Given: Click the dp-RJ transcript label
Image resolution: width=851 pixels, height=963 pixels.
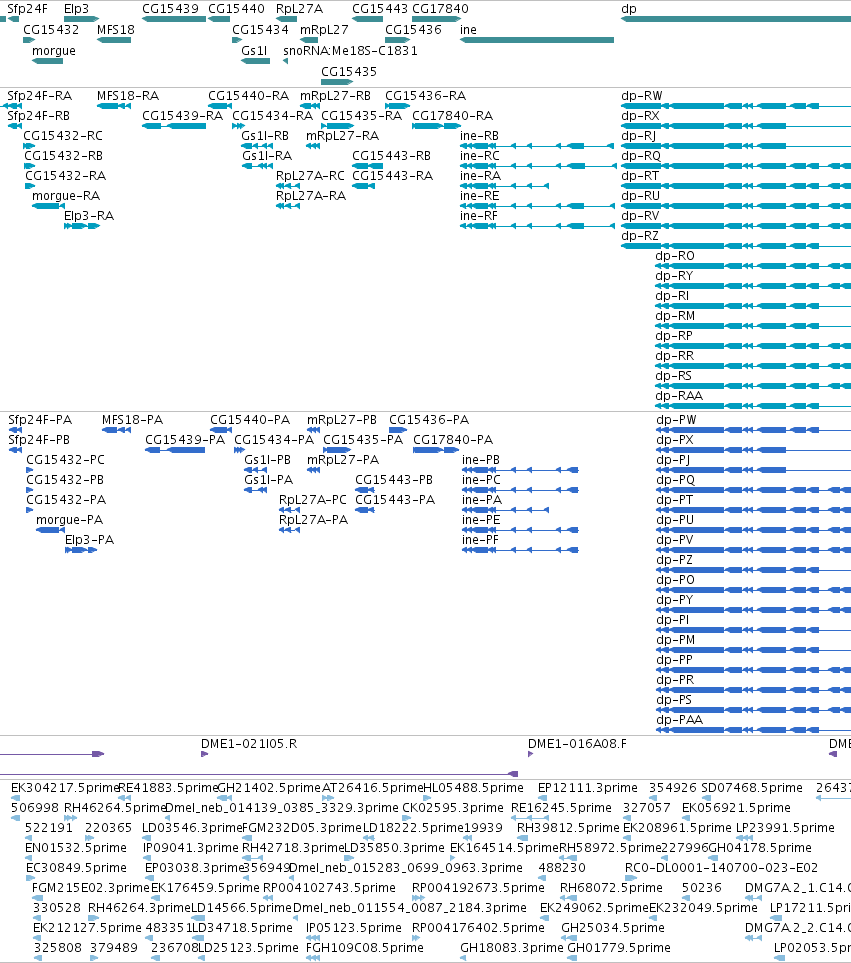Looking at the screenshot, I should (x=639, y=136).
